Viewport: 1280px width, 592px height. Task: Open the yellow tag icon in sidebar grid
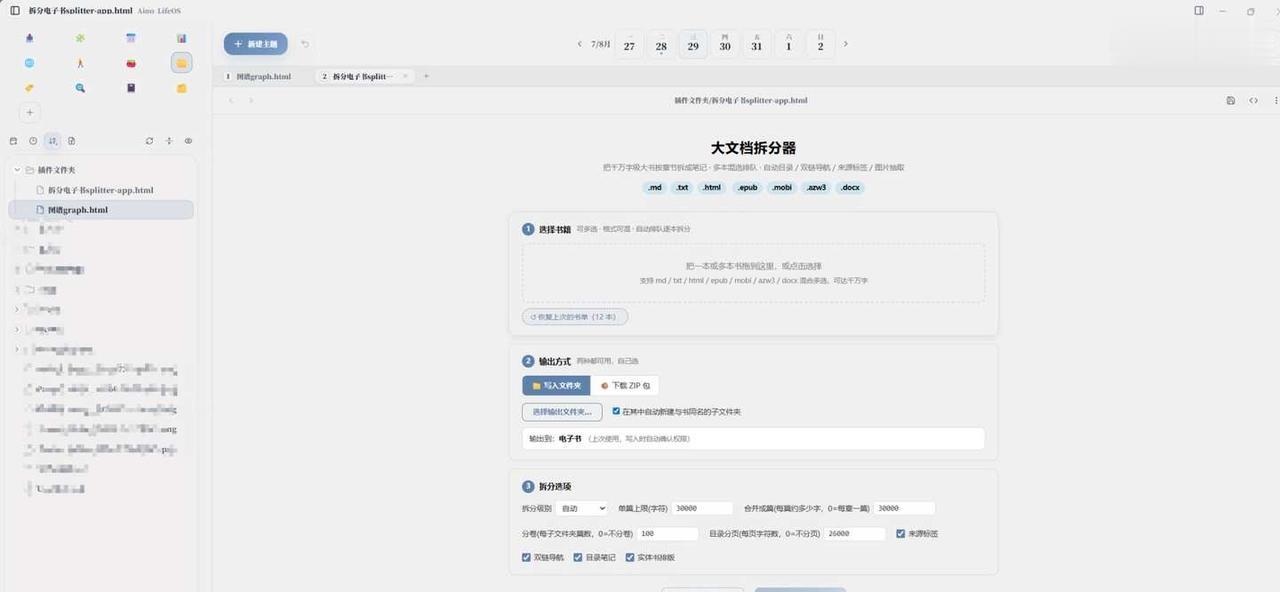pyautogui.click(x=29, y=88)
